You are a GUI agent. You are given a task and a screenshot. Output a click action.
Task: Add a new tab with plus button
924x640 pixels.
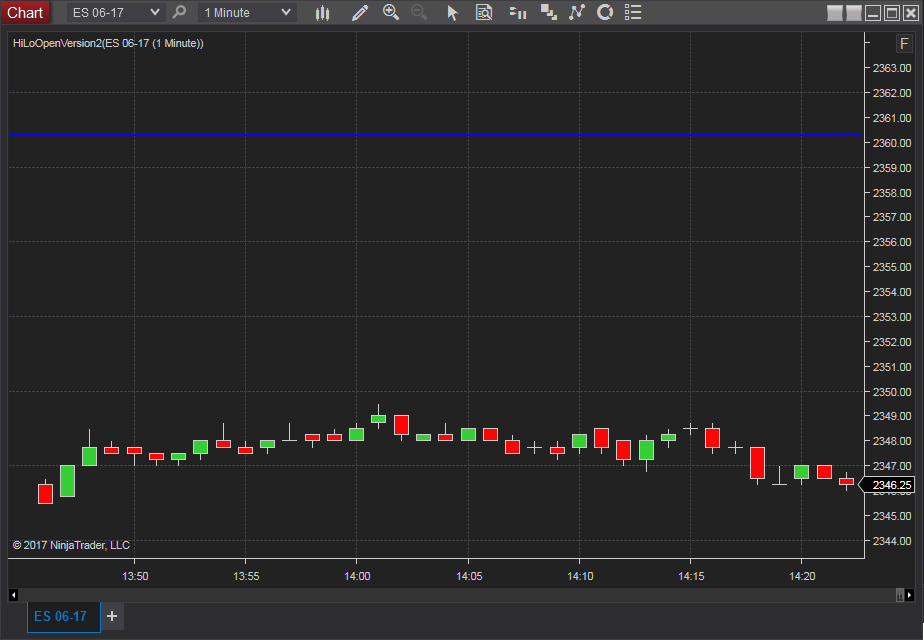click(112, 616)
